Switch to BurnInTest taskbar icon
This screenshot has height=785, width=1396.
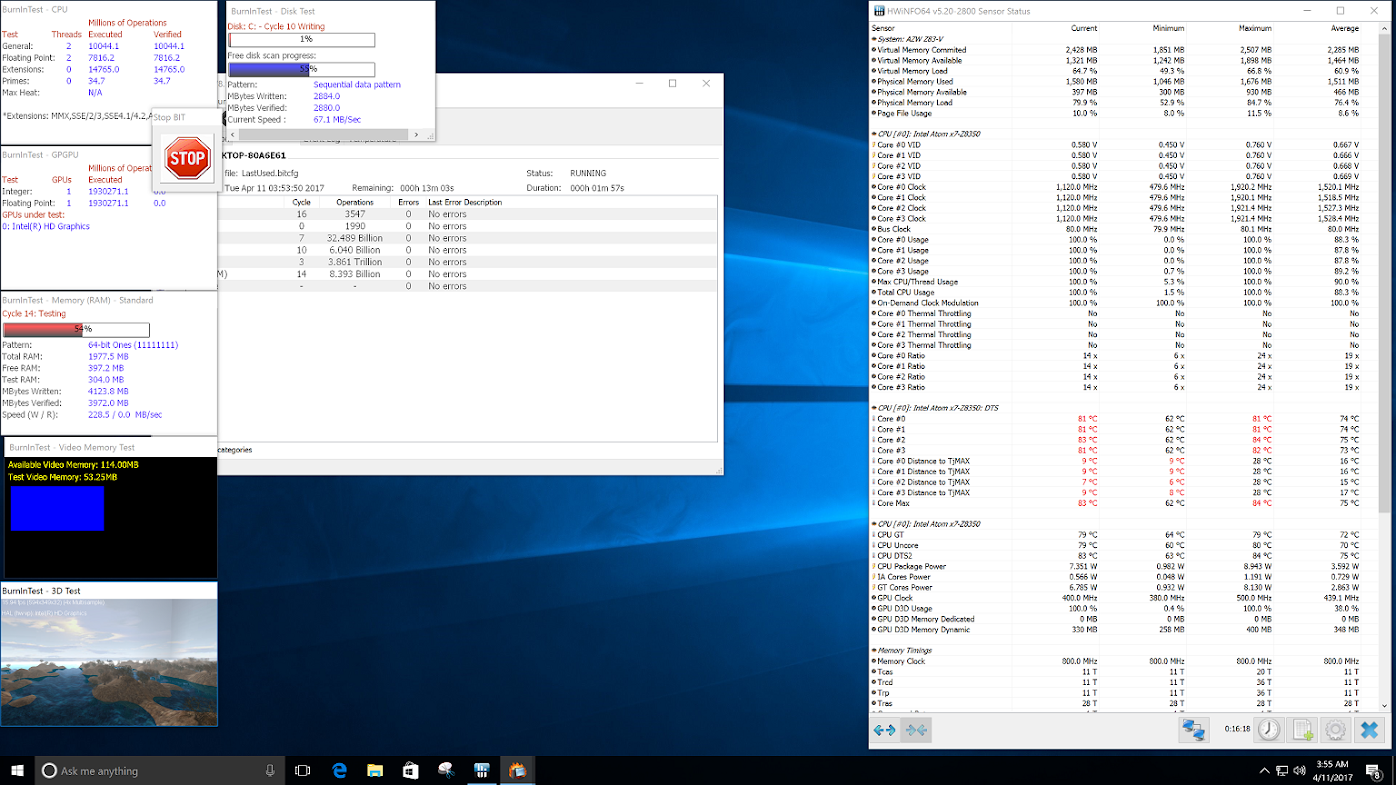(517, 770)
